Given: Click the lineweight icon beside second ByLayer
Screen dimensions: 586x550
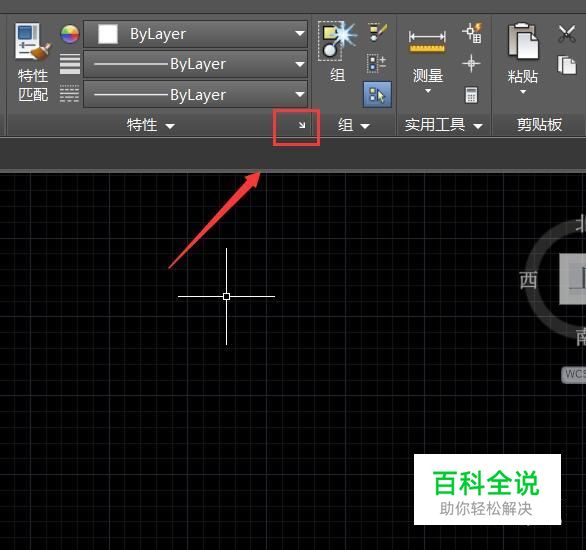Looking at the screenshot, I should coord(70,64).
